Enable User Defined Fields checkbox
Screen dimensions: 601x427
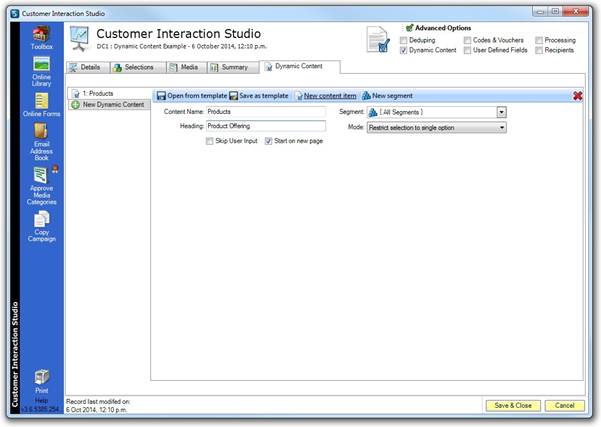467,50
